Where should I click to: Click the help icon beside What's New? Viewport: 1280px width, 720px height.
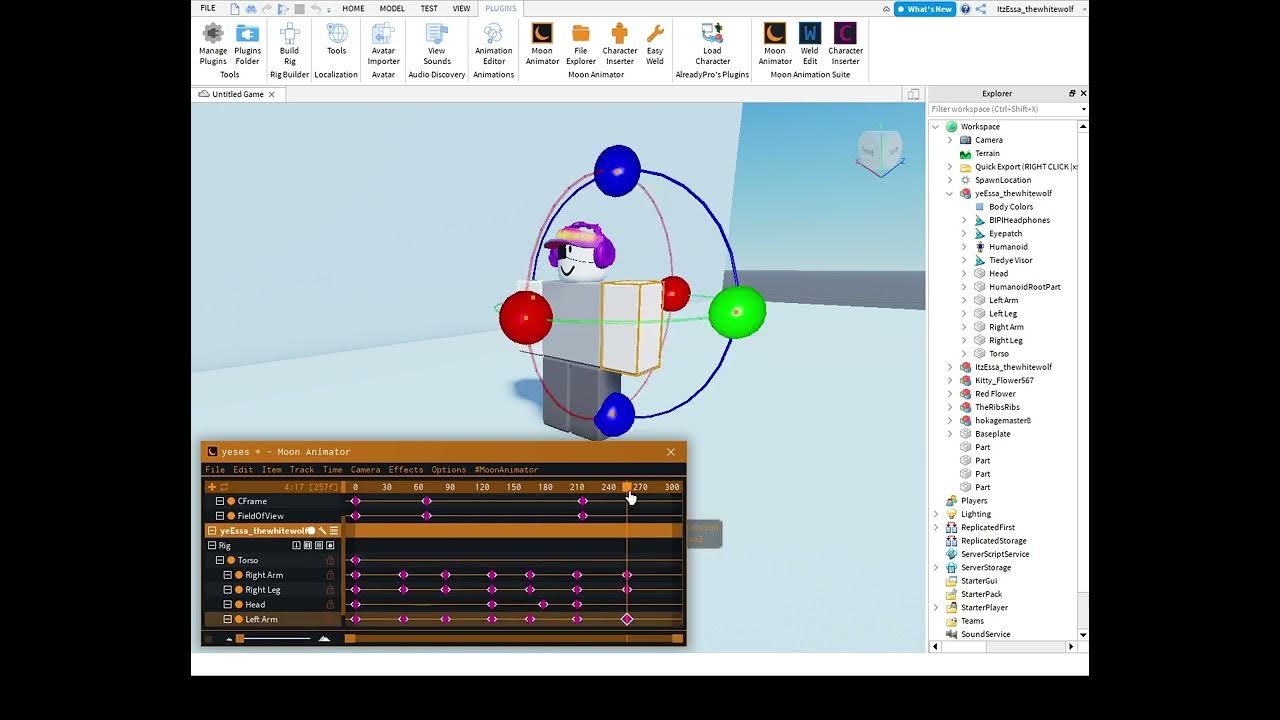(x=965, y=8)
